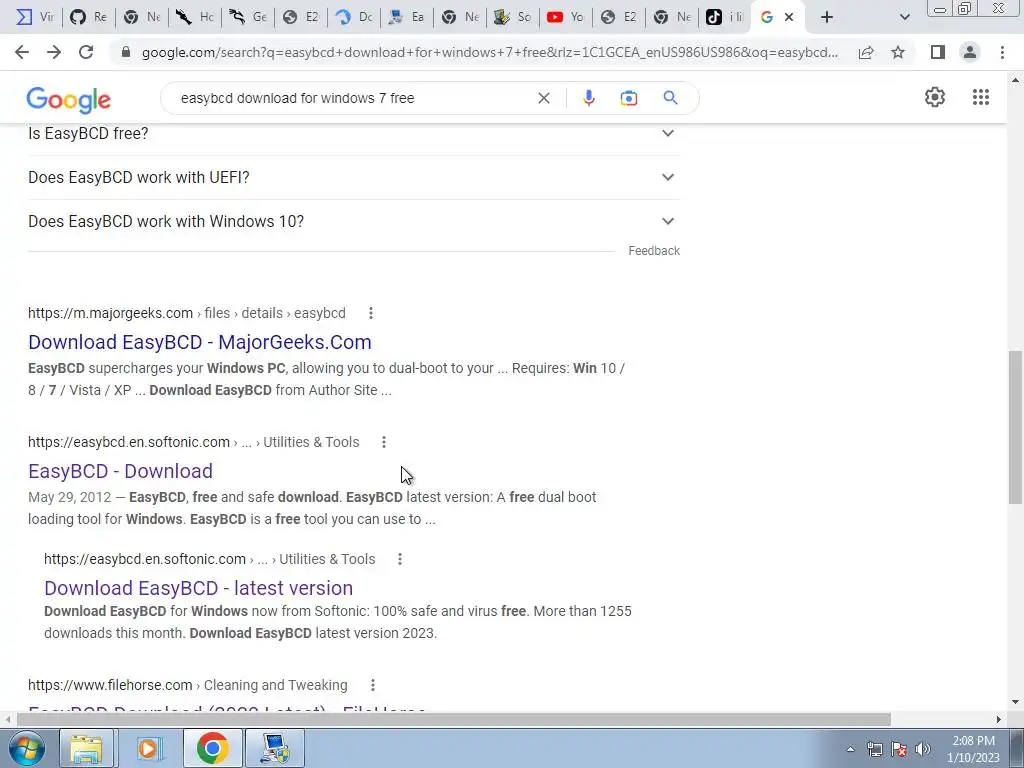The height and width of the screenshot is (768, 1024).
Task: Search by image with camera icon
Action: (628, 98)
